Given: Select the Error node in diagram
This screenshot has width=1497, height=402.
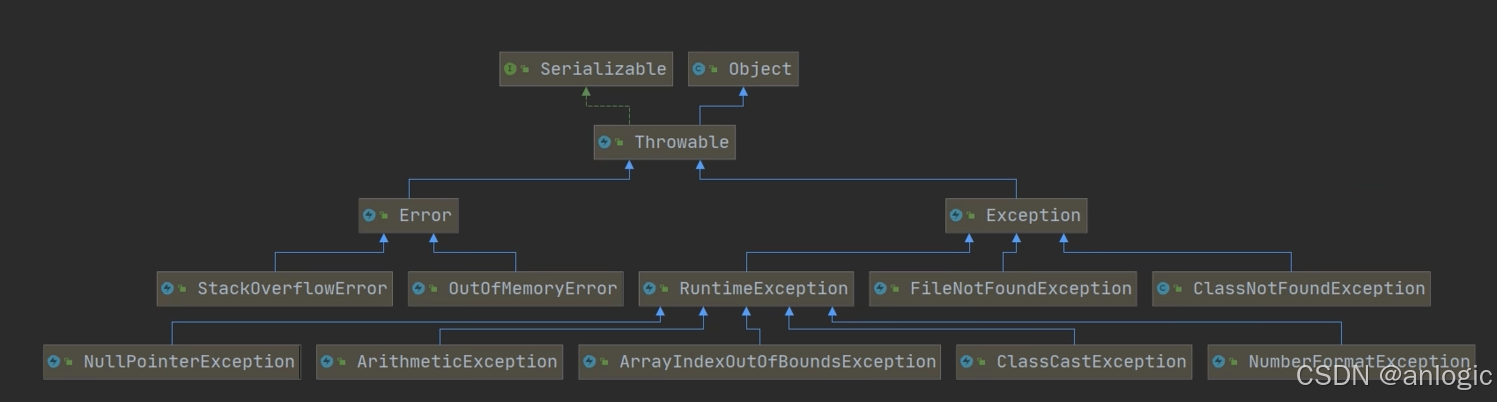Looking at the screenshot, I should tap(408, 215).
